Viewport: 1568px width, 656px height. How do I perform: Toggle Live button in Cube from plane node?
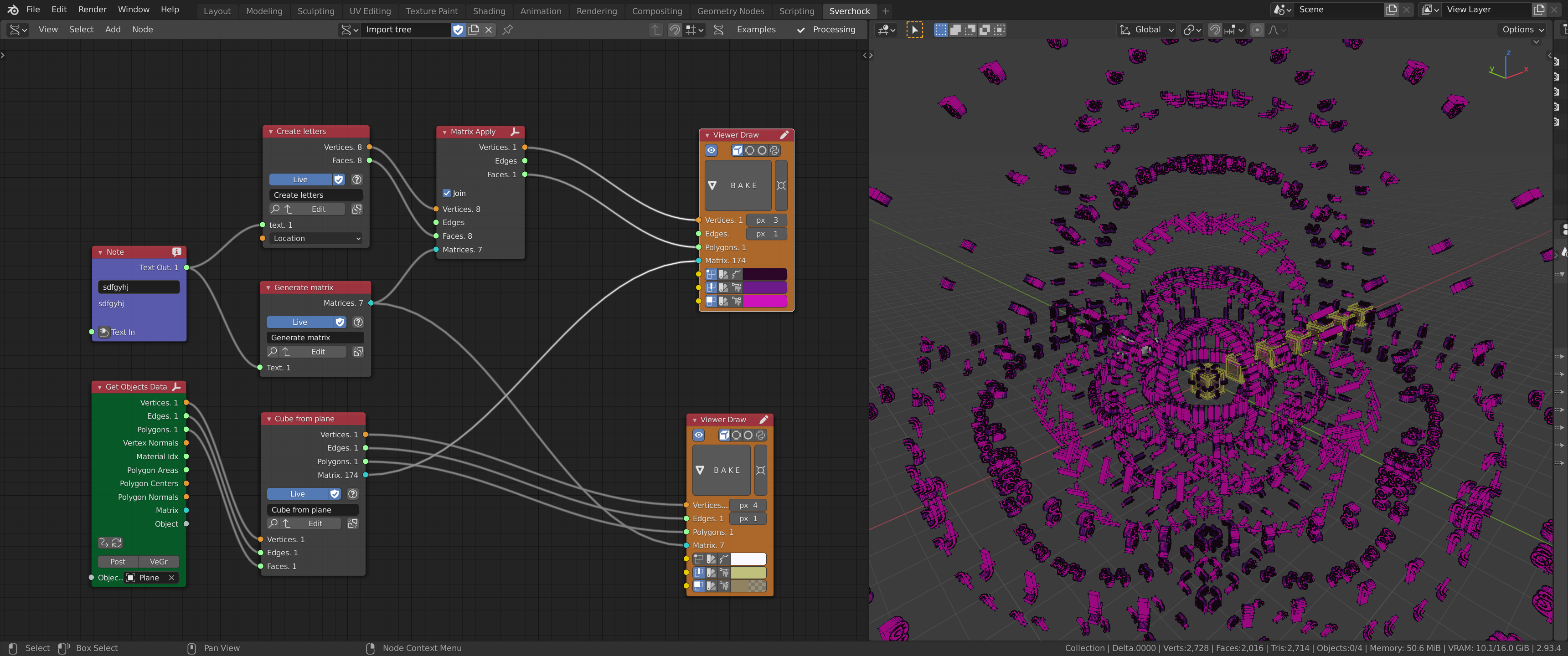[298, 494]
